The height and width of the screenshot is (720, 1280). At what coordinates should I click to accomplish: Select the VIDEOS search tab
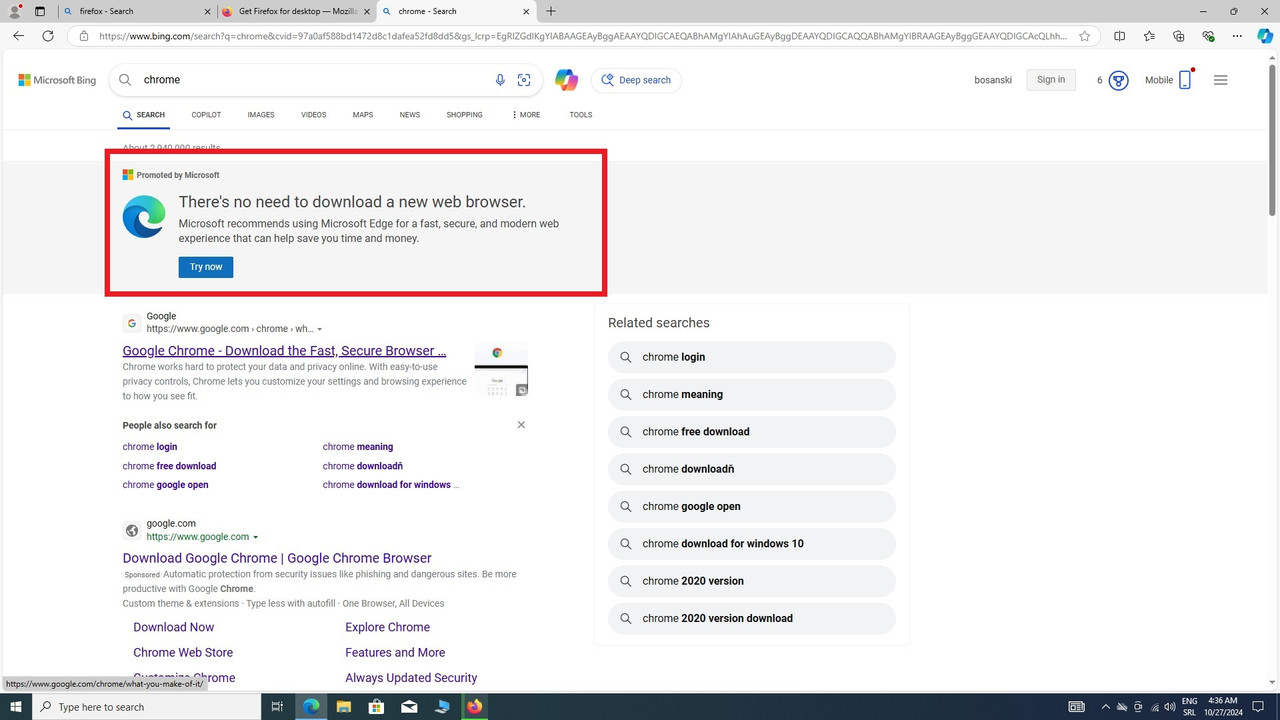314,115
